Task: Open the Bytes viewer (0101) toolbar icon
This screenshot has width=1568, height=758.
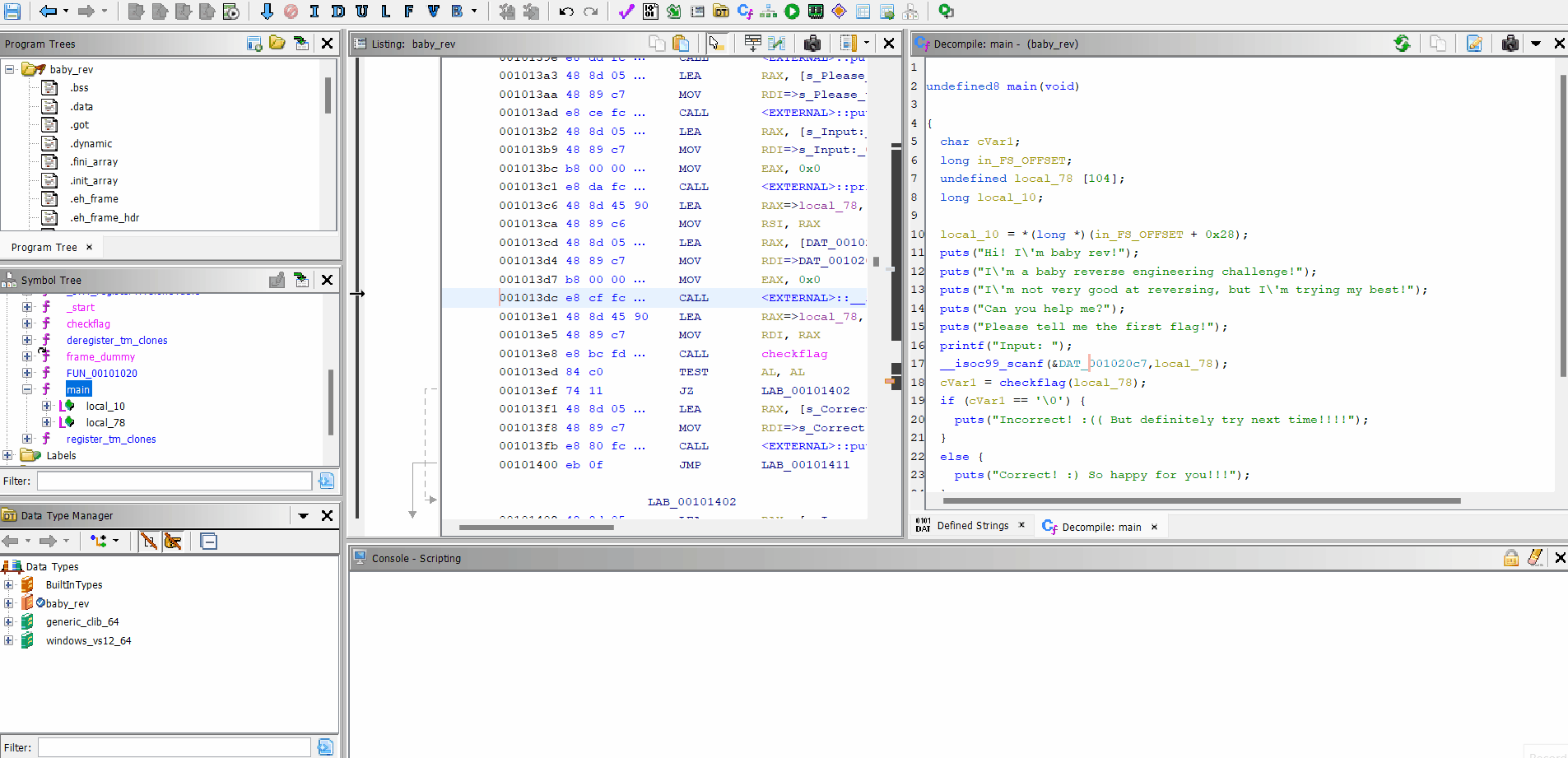Action: (x=650, y=12)
